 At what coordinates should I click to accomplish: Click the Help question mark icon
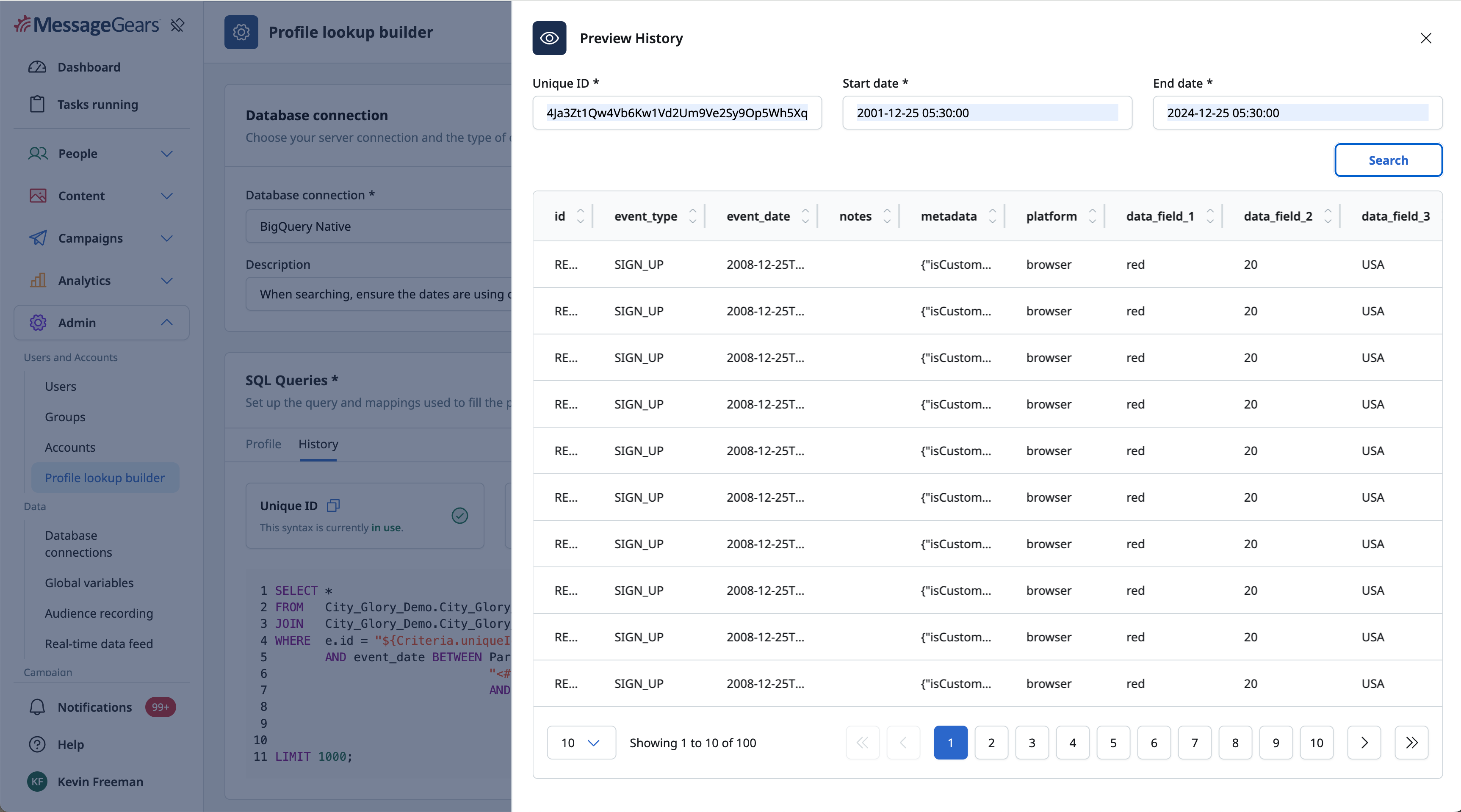tap(37, 745)
